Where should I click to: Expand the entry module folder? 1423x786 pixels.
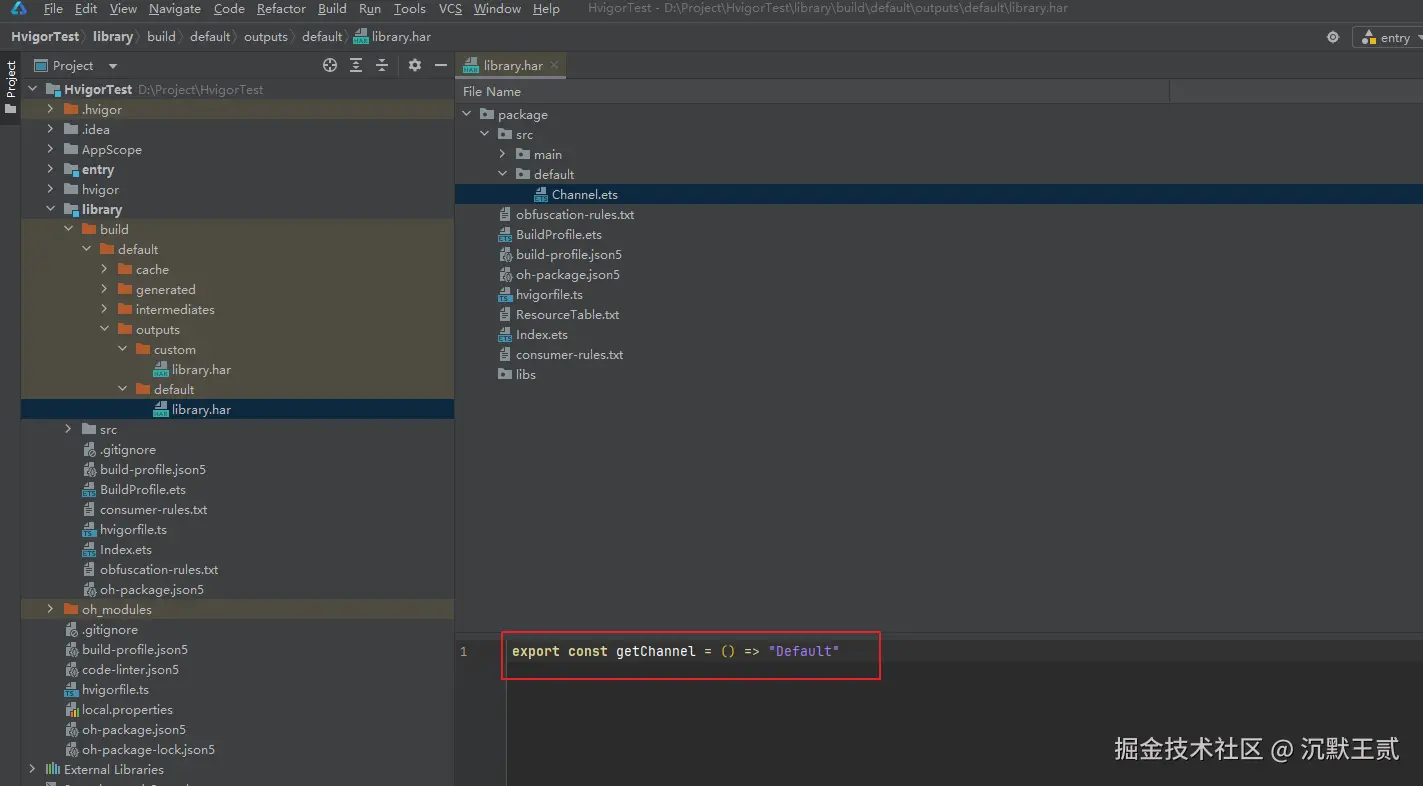pos(51,169)
